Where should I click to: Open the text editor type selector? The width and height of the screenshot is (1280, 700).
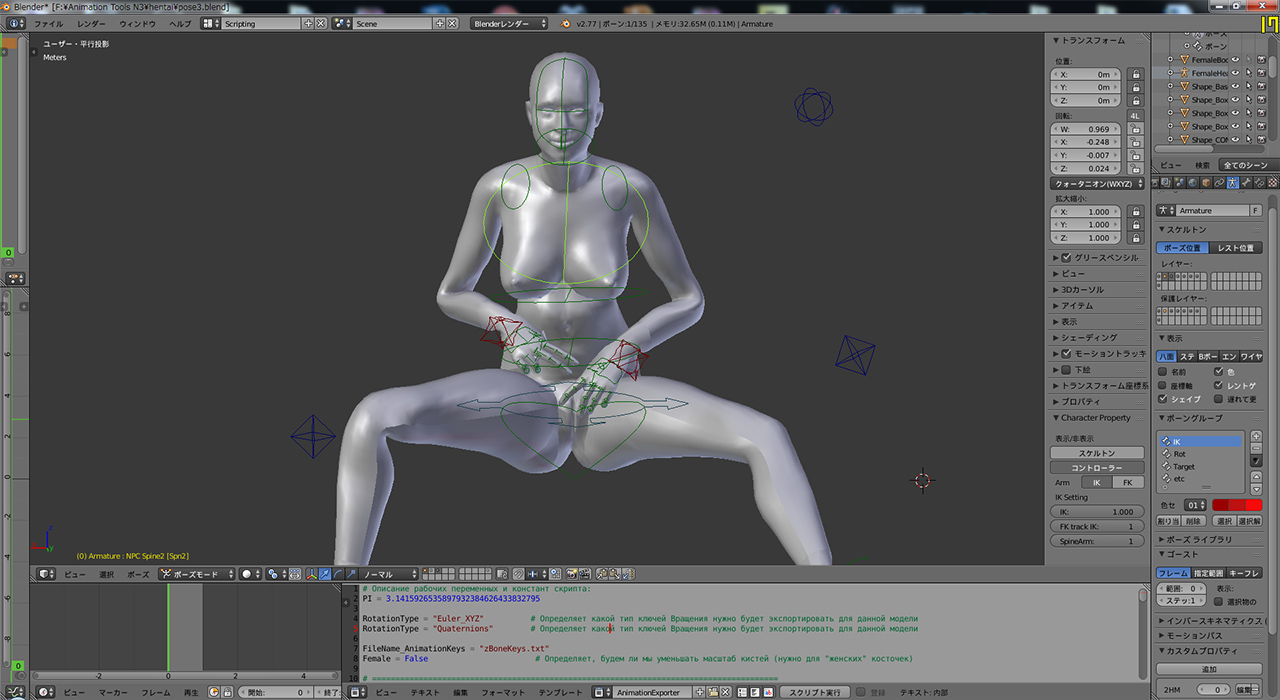pos(359,692)
